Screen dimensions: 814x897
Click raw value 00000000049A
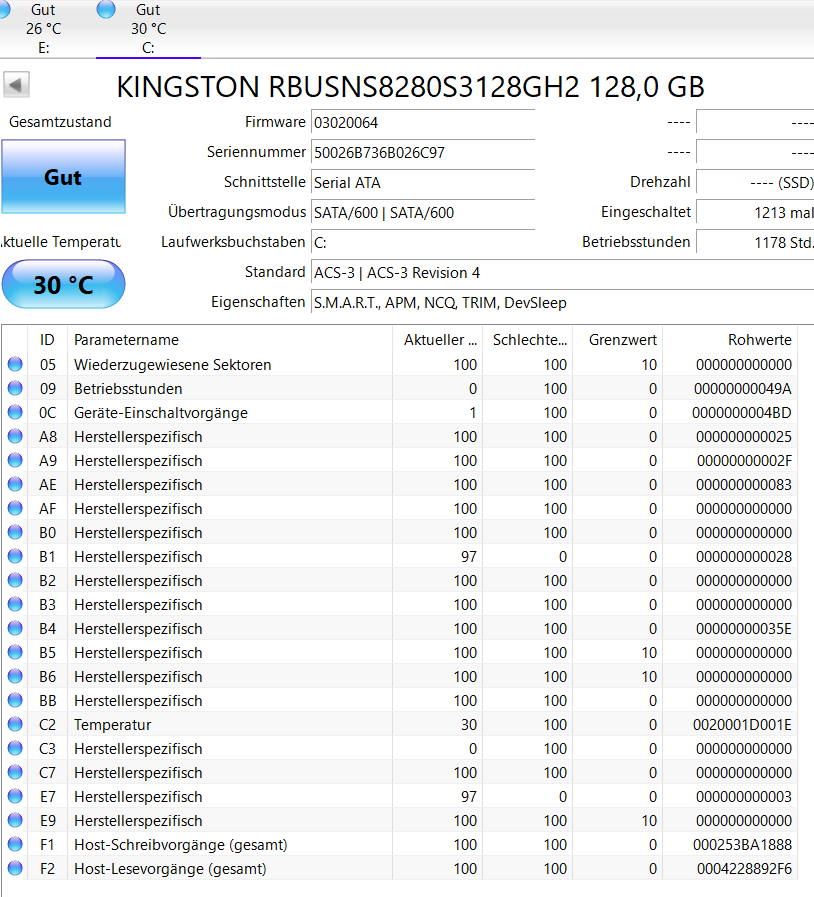coord(742,389)
